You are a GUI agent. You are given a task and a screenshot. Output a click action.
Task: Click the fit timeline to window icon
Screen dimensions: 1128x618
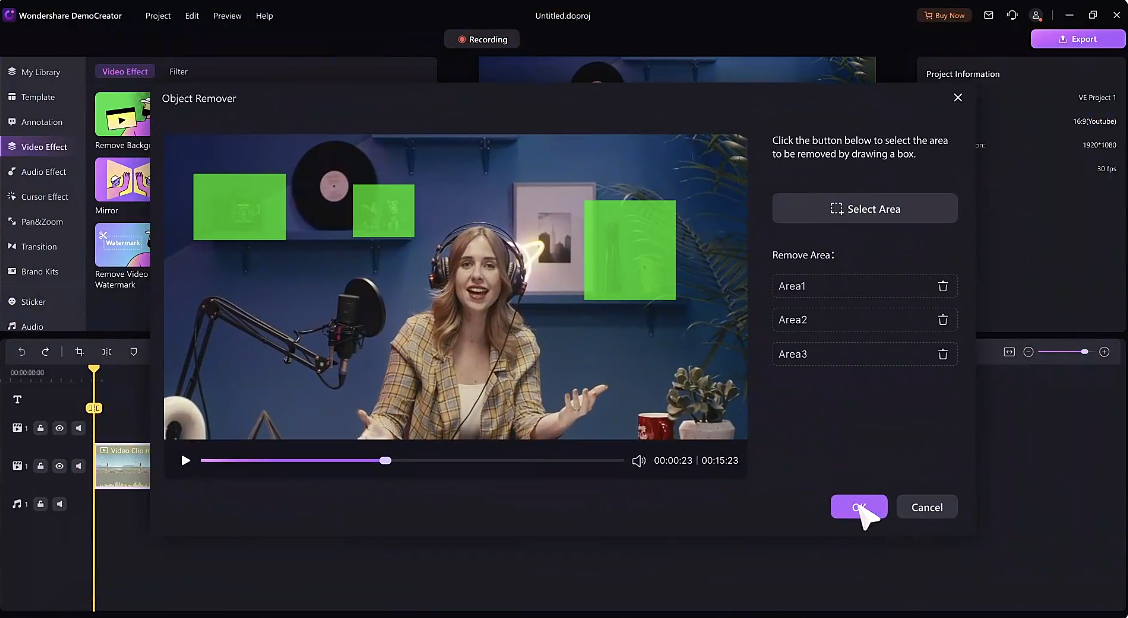tap(1009, 352)
